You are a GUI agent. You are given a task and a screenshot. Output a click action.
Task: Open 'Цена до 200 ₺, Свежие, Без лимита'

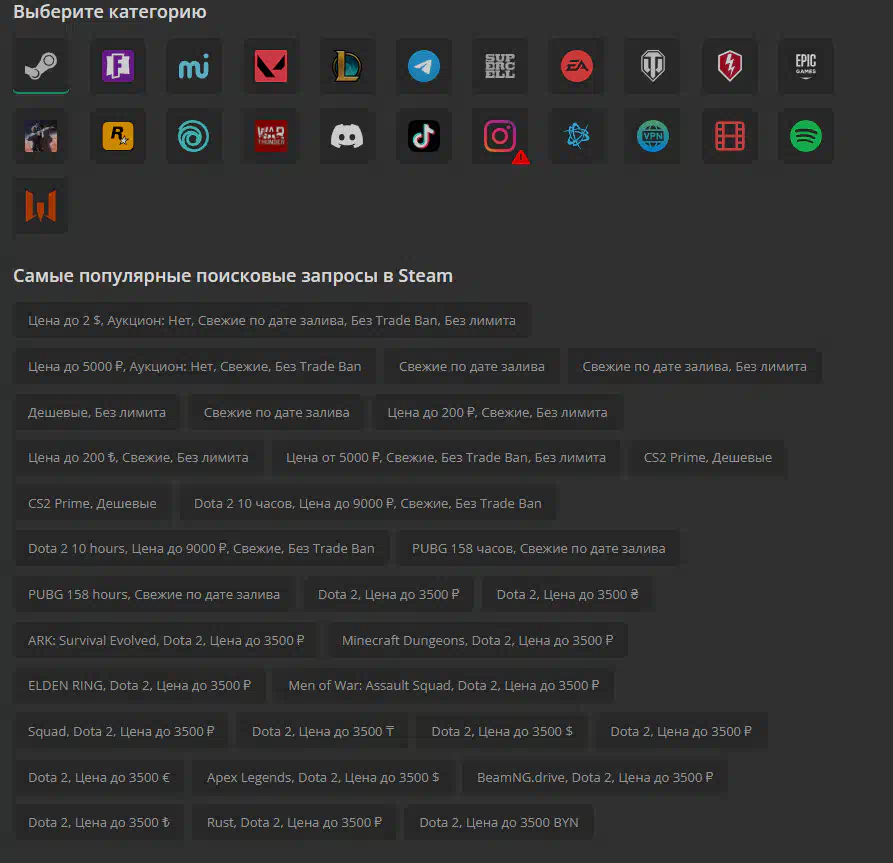138,457
